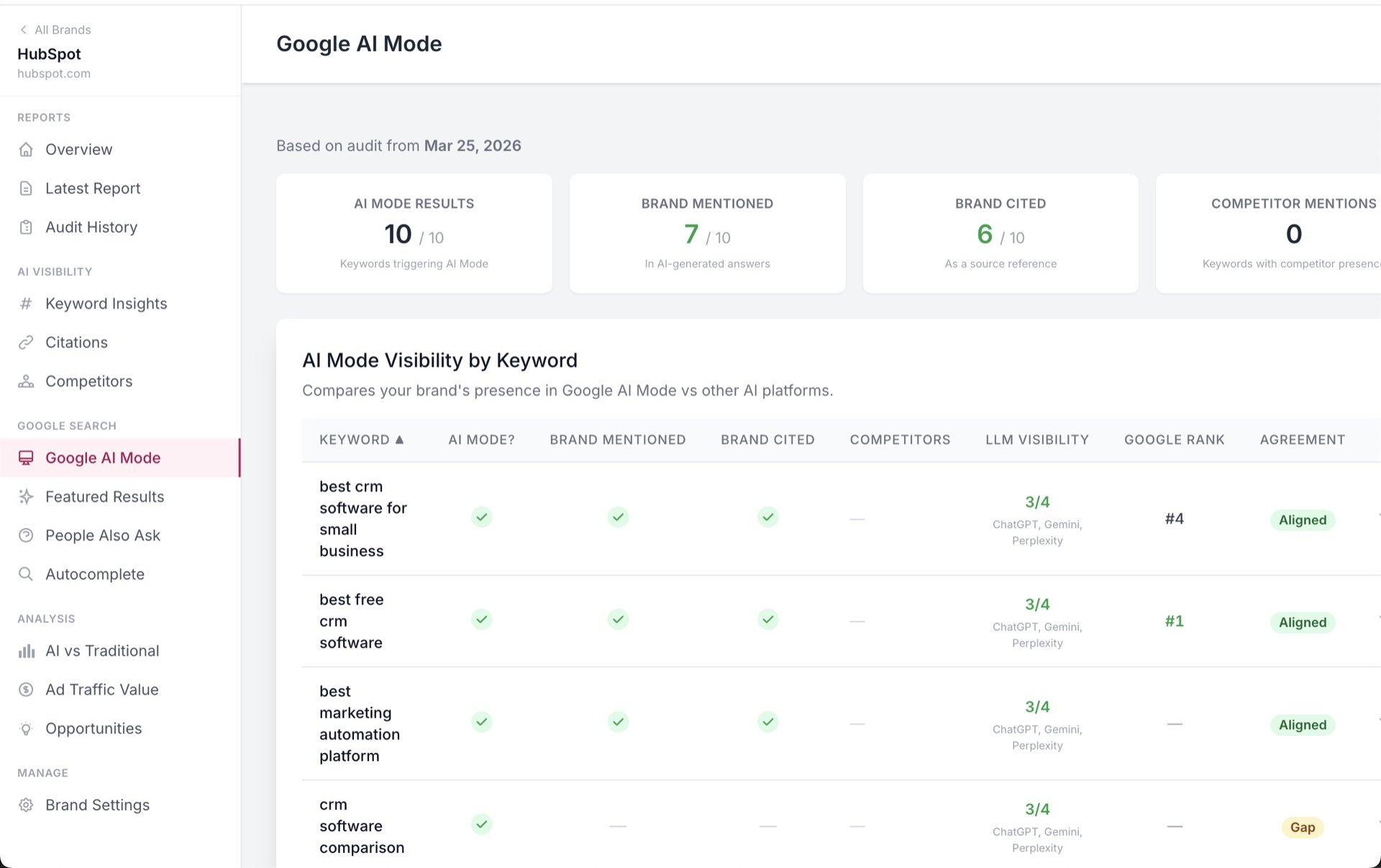The image size is (1381, 868).
Task: Click AI Mode checkmark for crm software comparison
Action: 481,824
